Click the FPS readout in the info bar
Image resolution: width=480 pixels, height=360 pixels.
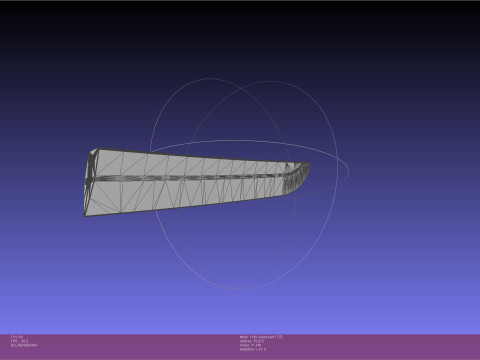coord(19,341)
